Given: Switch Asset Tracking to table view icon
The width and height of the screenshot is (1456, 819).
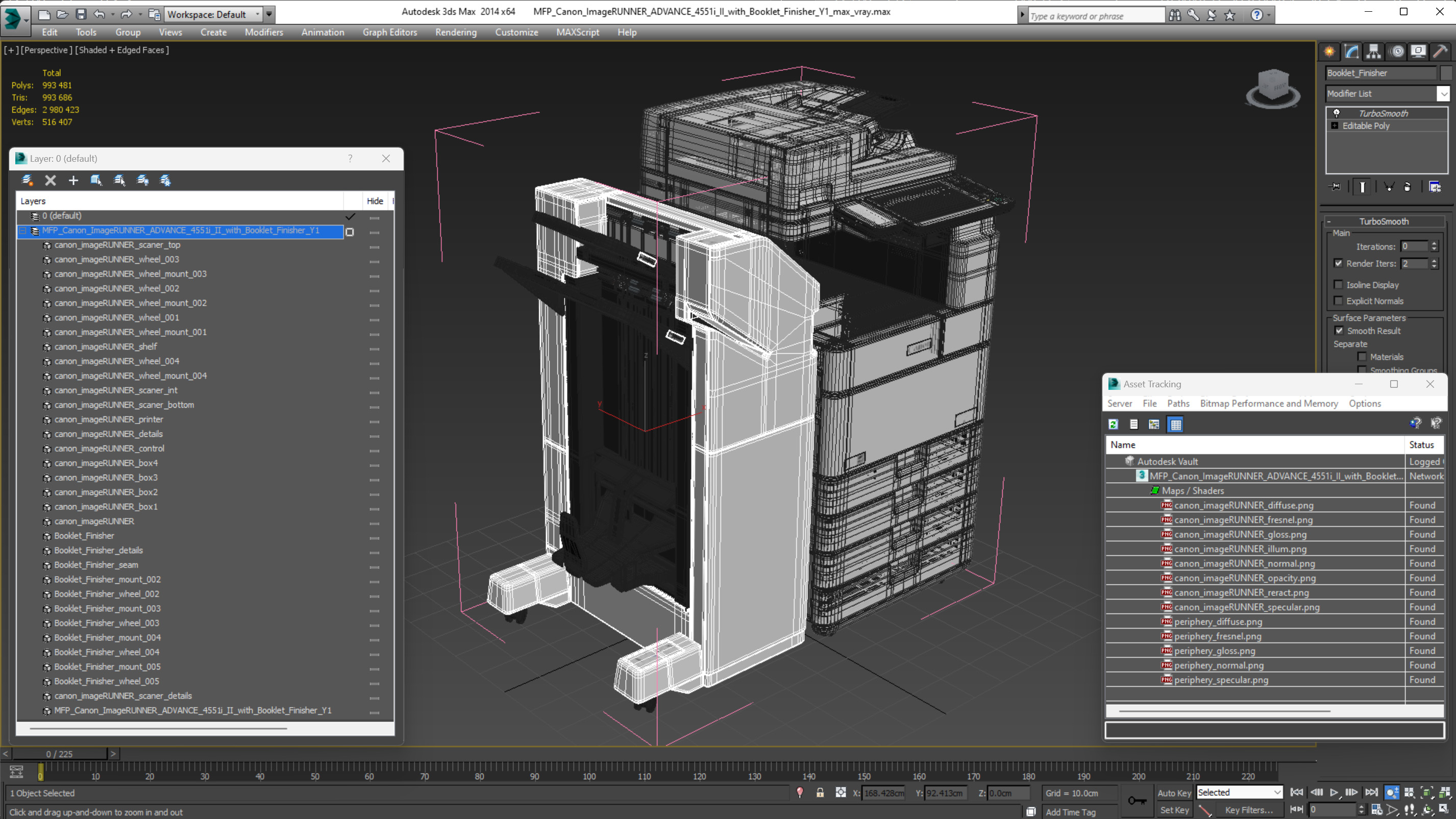Looking at the screenshot, I should coord(1176,424).
